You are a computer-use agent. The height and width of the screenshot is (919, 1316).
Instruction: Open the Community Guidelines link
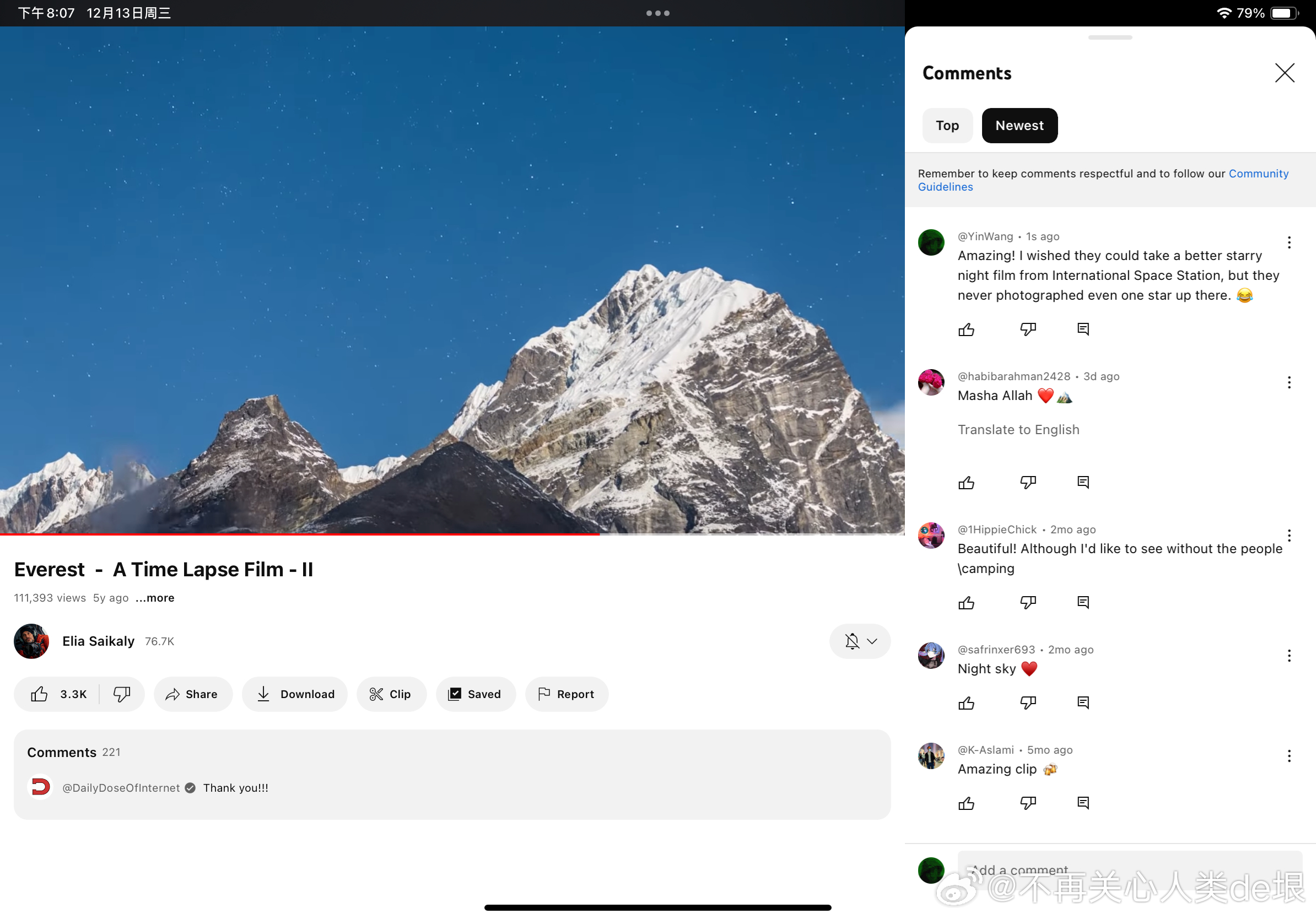1258,174
